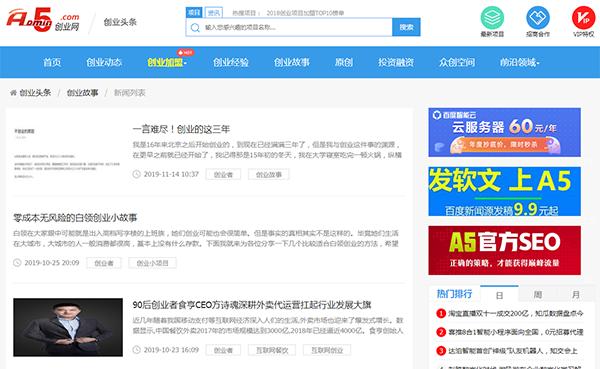The height and width of the screenshot is (369, 600).
Task: Expand the 创业加盟 dropdown menu
Action: pyautogui.click(x=167, y=62)
